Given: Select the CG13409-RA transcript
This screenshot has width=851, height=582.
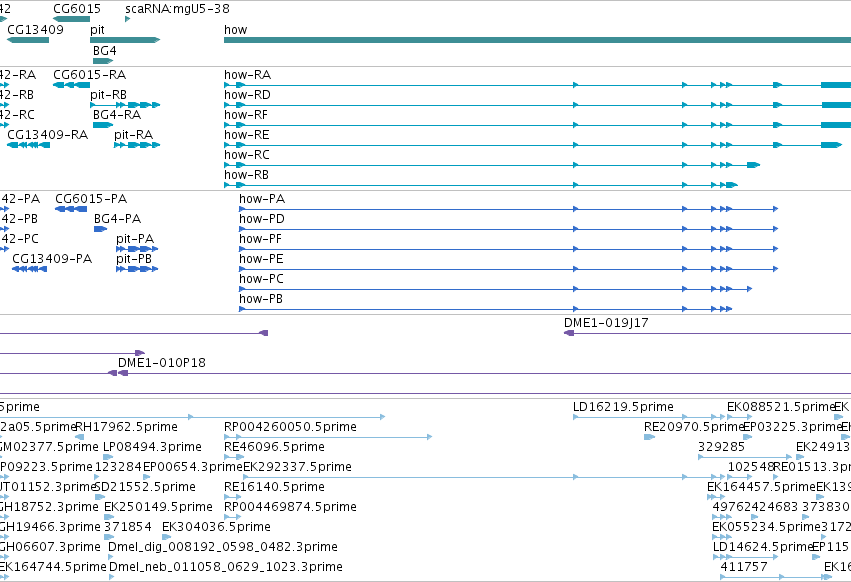Looking at the screenshot, I should [x=28, y=145].
